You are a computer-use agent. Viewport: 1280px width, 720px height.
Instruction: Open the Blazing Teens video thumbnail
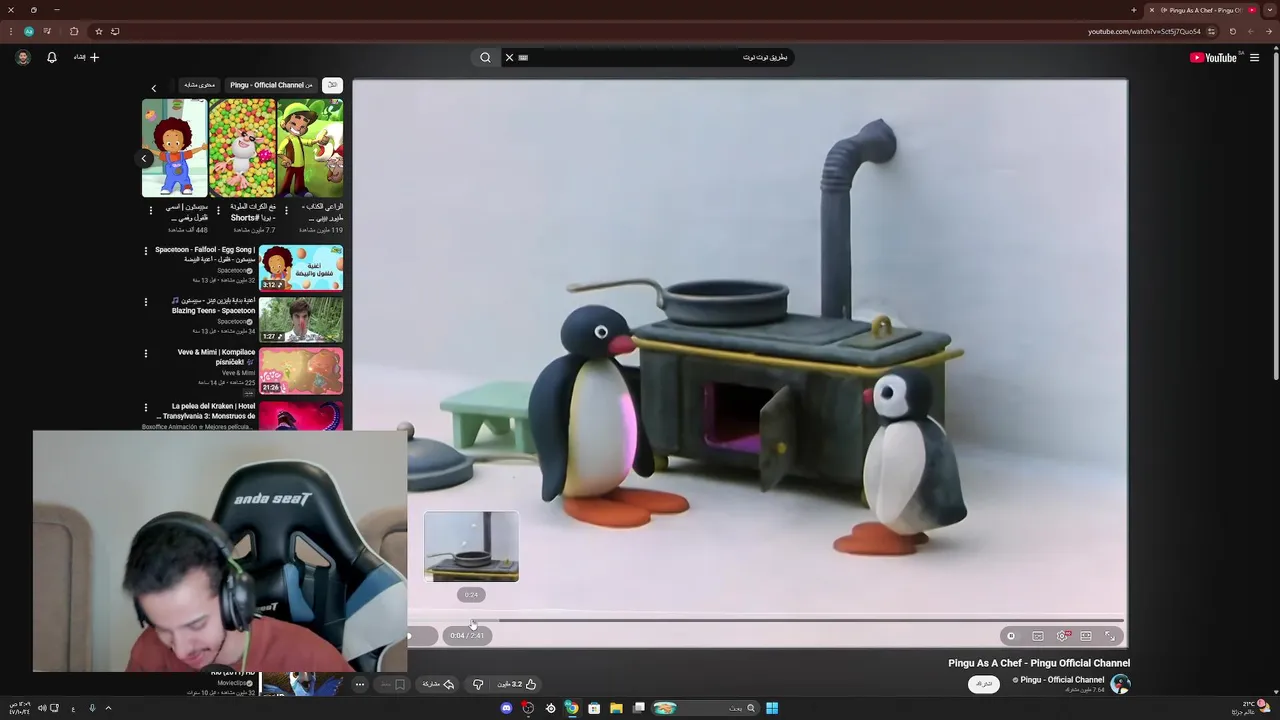[301, 320]
